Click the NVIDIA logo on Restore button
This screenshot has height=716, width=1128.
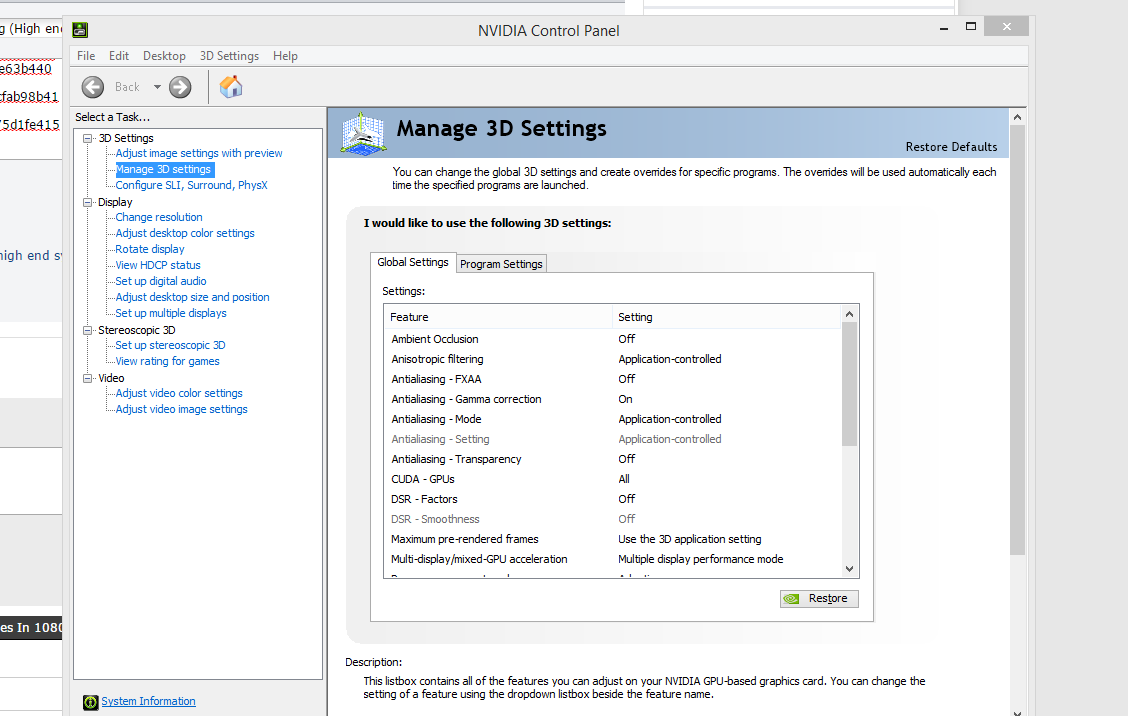click(791, 599)
